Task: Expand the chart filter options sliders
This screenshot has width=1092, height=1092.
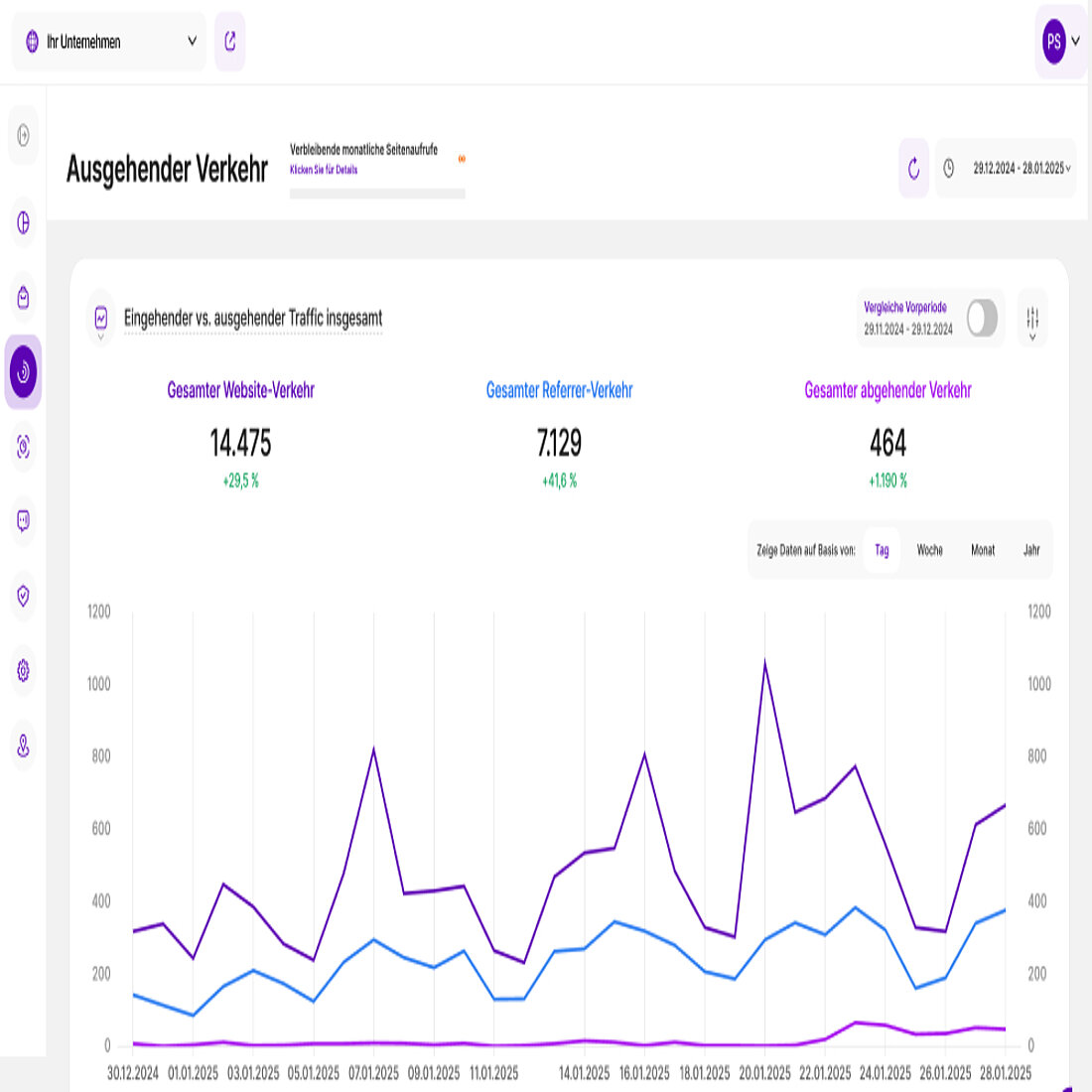Action: click(1032, 319)
